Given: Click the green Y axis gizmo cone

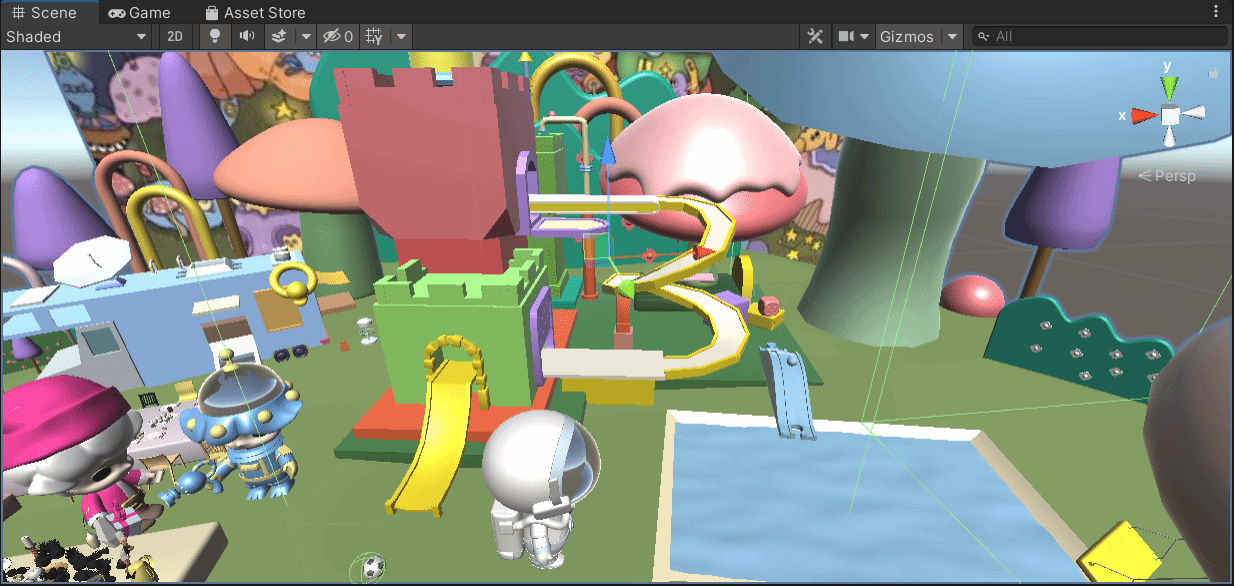Looking at the screenshot, I should point(1168,87).
